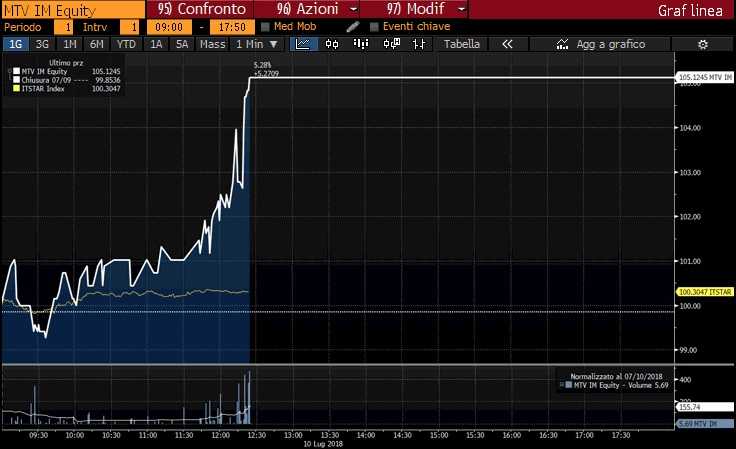Click Agg a grafico chart icon
Screen dimensions: 736x449
coord(562,44)
